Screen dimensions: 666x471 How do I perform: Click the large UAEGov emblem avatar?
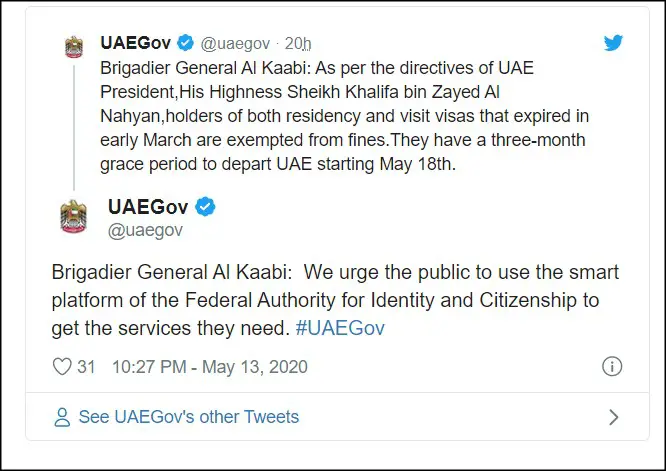[x=73, y=217]
